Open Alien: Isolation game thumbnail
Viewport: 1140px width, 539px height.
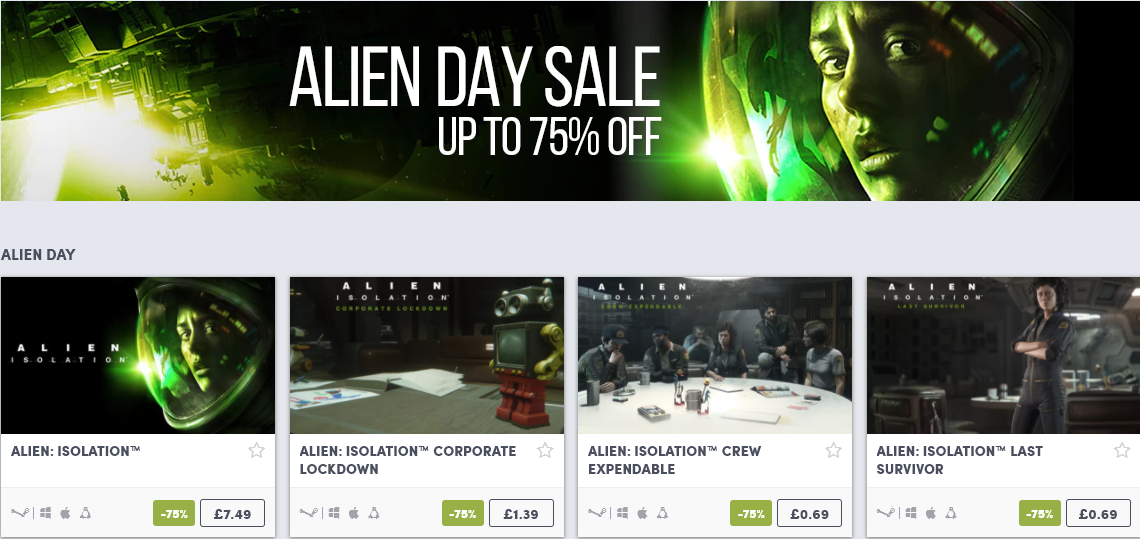tap(138, 356)
